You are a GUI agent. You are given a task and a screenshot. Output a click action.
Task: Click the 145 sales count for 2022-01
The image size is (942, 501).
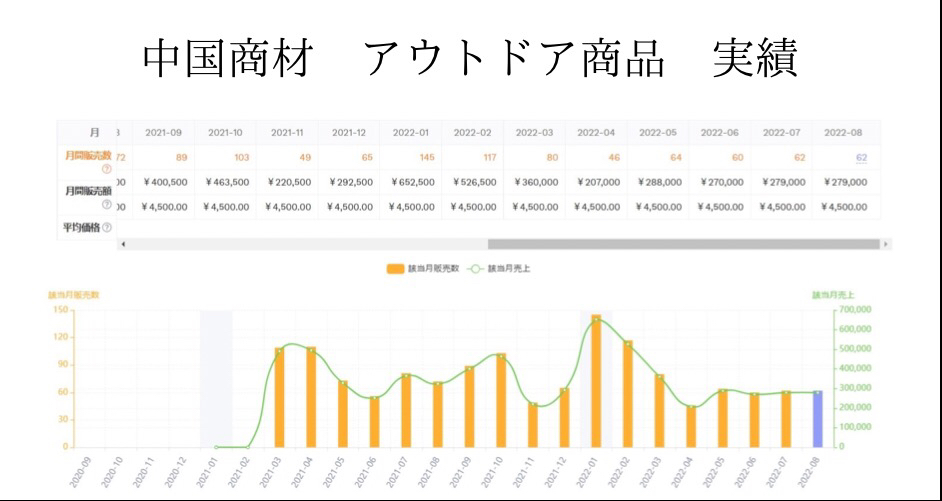(x=427, y=157)
